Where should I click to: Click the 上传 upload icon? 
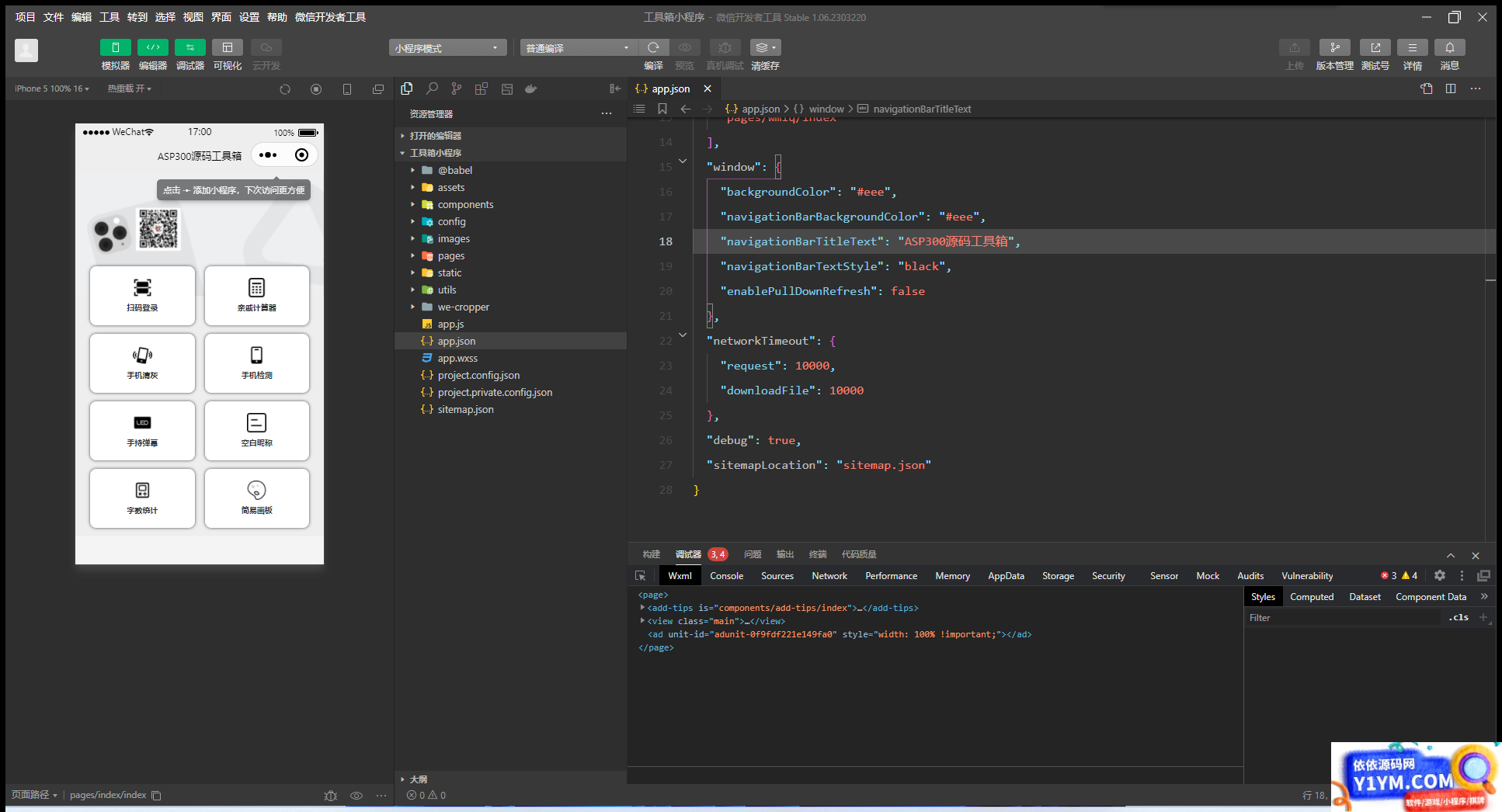(x=1295, y=47)
